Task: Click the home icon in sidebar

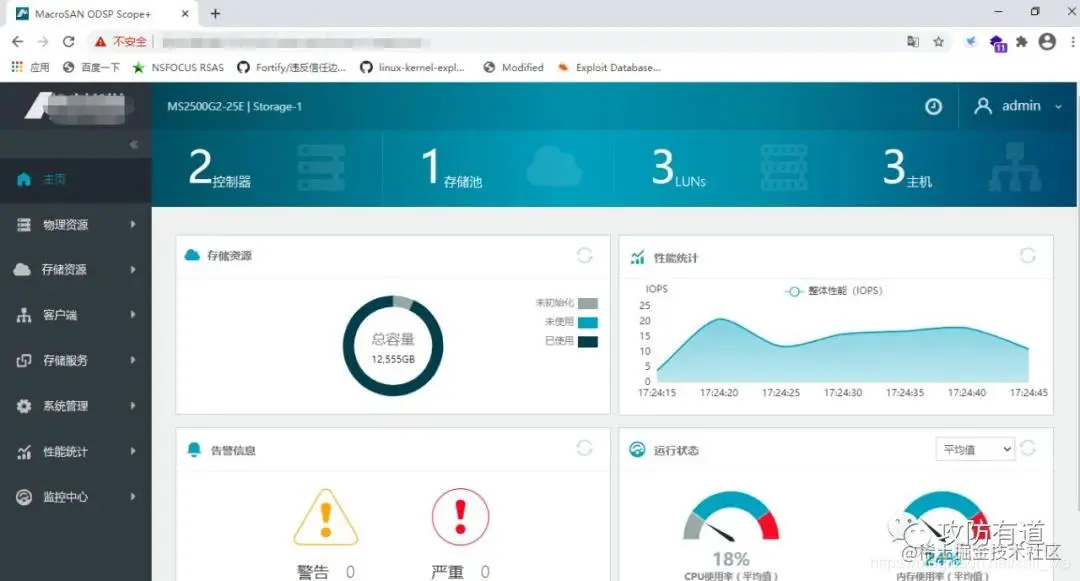Action: 24,180
